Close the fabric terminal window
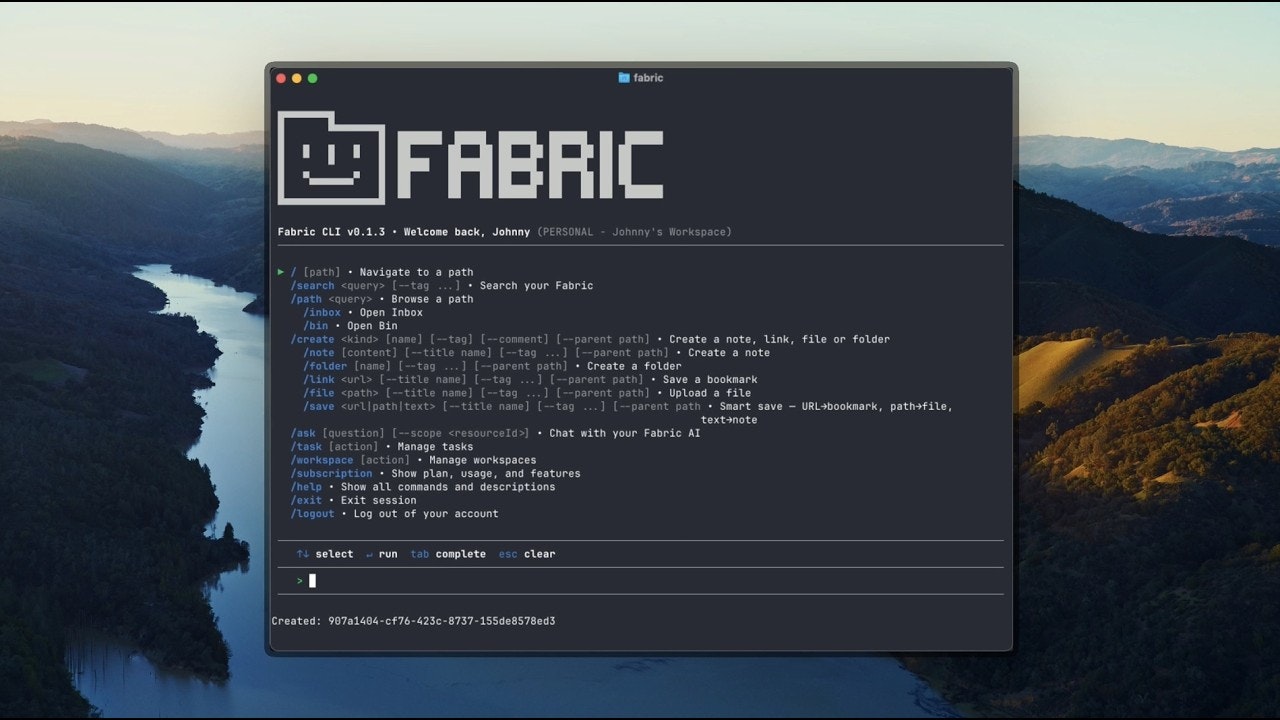Screen dimensions: 1280x720 pyautogui.click(x=281, y=78)
